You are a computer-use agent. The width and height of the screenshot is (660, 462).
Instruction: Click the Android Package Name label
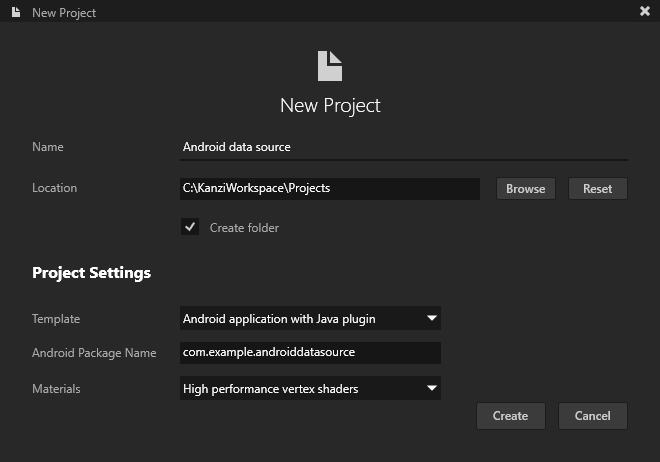tap(94, 352)
